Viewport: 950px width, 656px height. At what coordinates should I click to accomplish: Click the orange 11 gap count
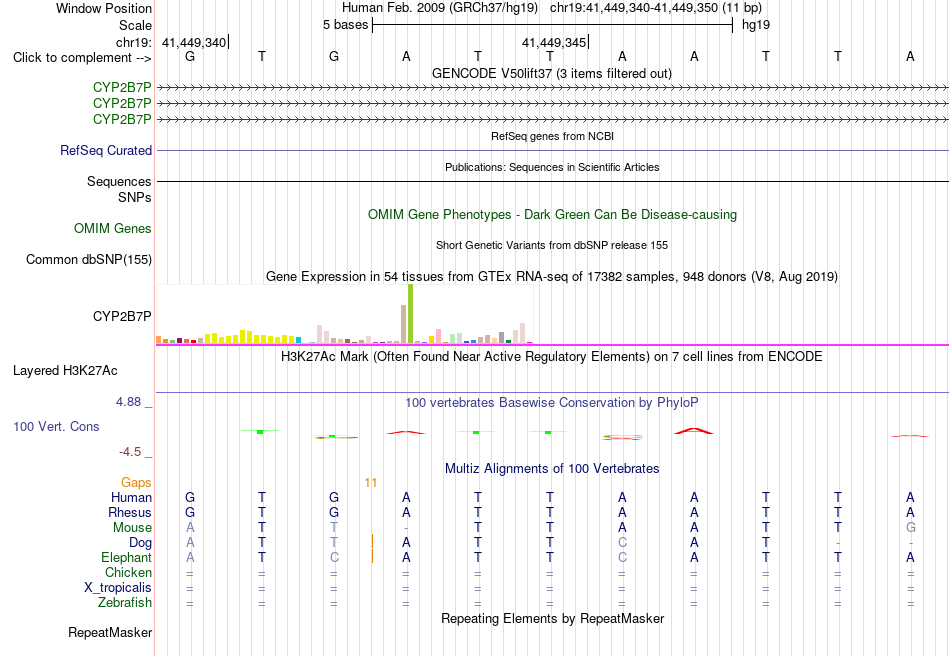(371, 483)
